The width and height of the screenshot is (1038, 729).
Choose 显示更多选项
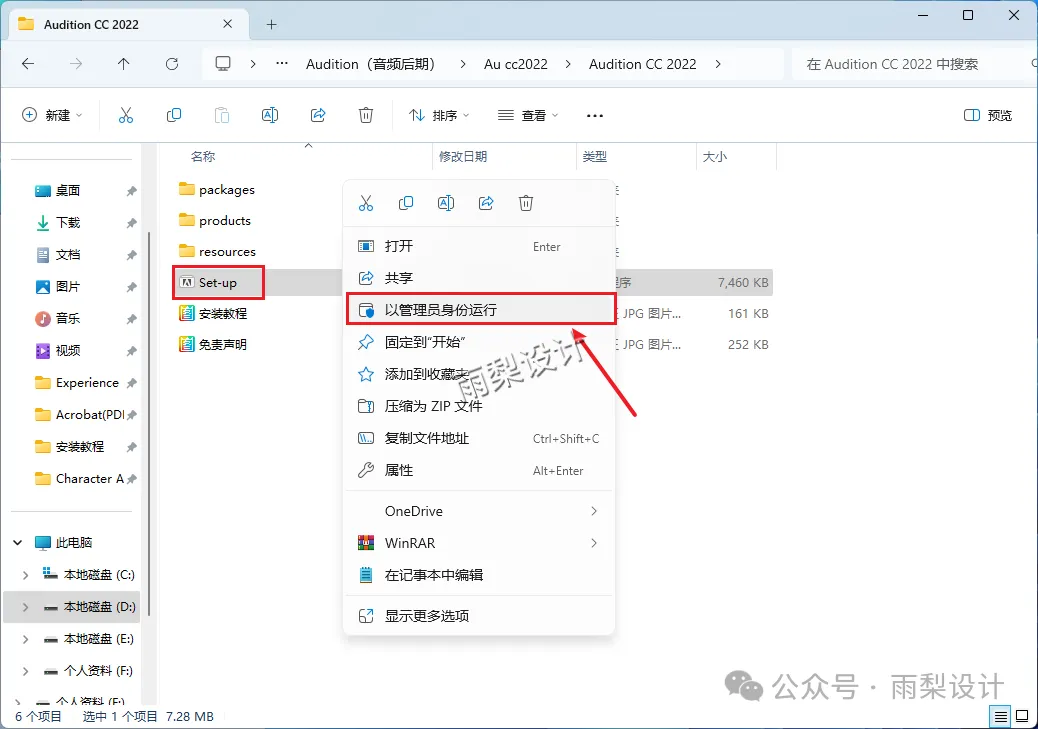[479, 616]
